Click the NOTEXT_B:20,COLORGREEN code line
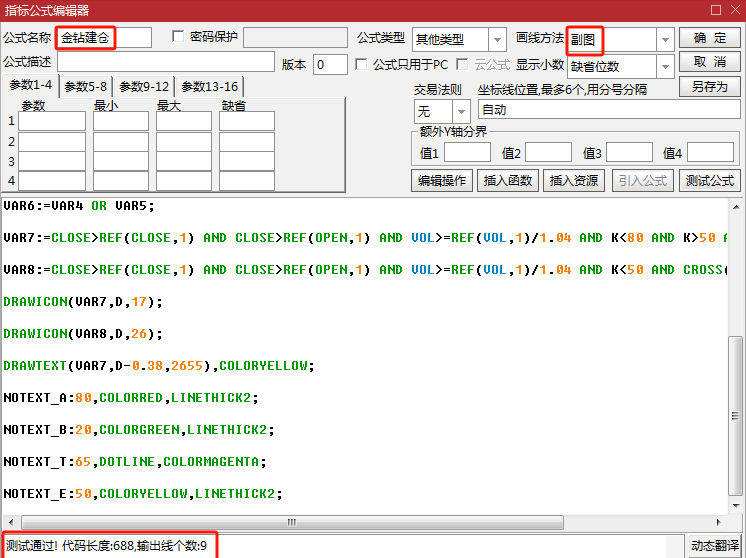The image size is (746, 558). (x=139, y=430)
